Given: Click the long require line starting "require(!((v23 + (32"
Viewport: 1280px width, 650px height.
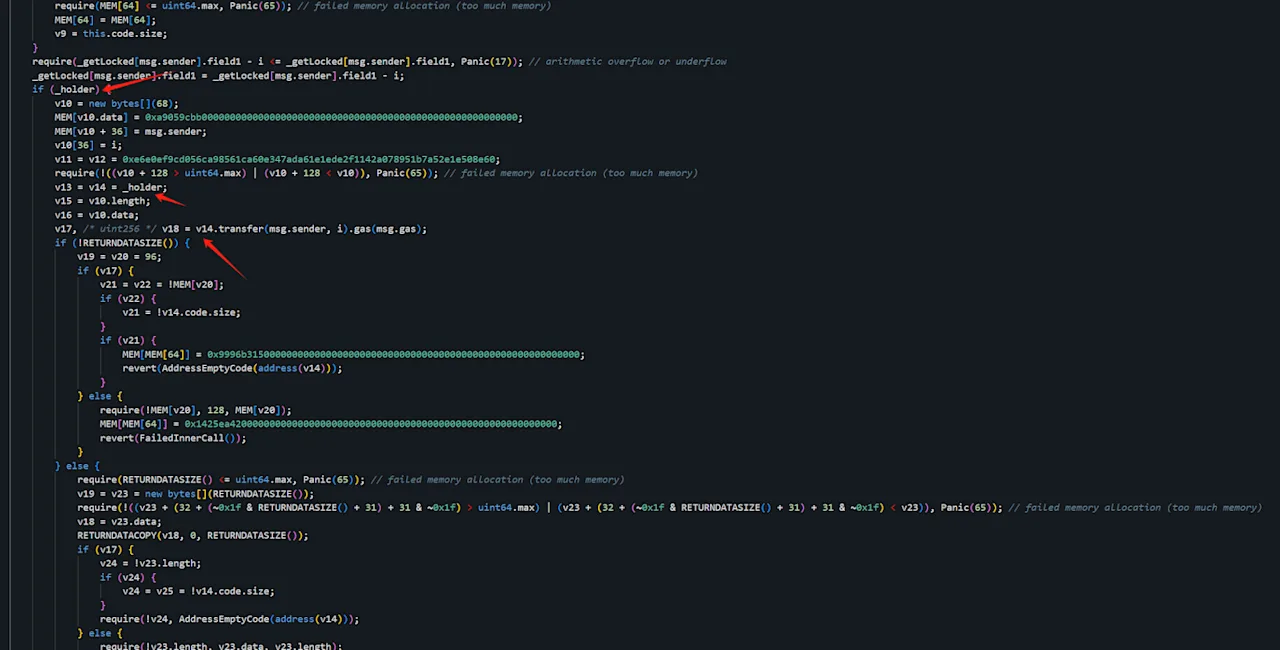Looking at the screenshot, I should click(669, 509).
